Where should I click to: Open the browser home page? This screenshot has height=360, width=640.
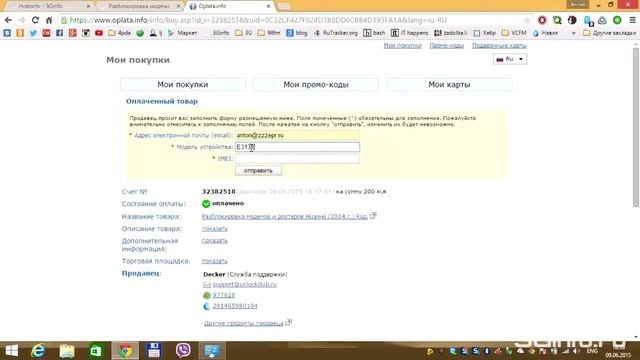click(x=49, y=20)
